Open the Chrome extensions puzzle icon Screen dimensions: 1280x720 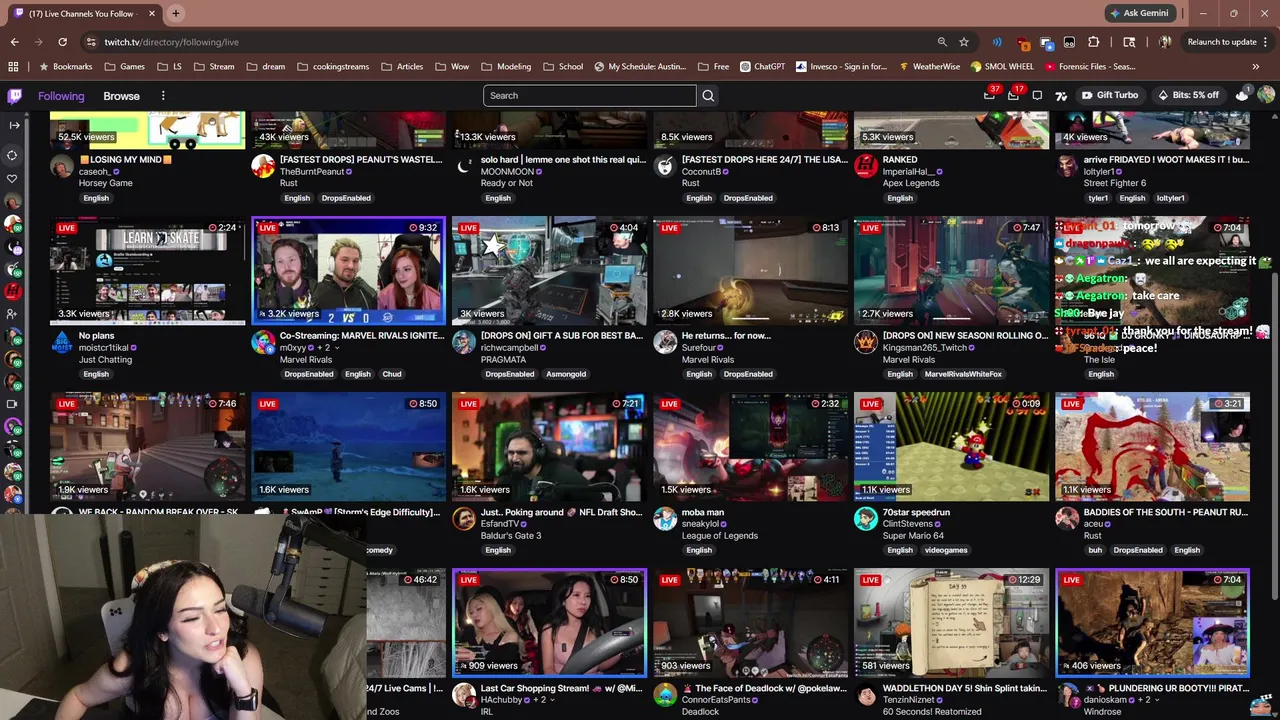(1093, 42)
